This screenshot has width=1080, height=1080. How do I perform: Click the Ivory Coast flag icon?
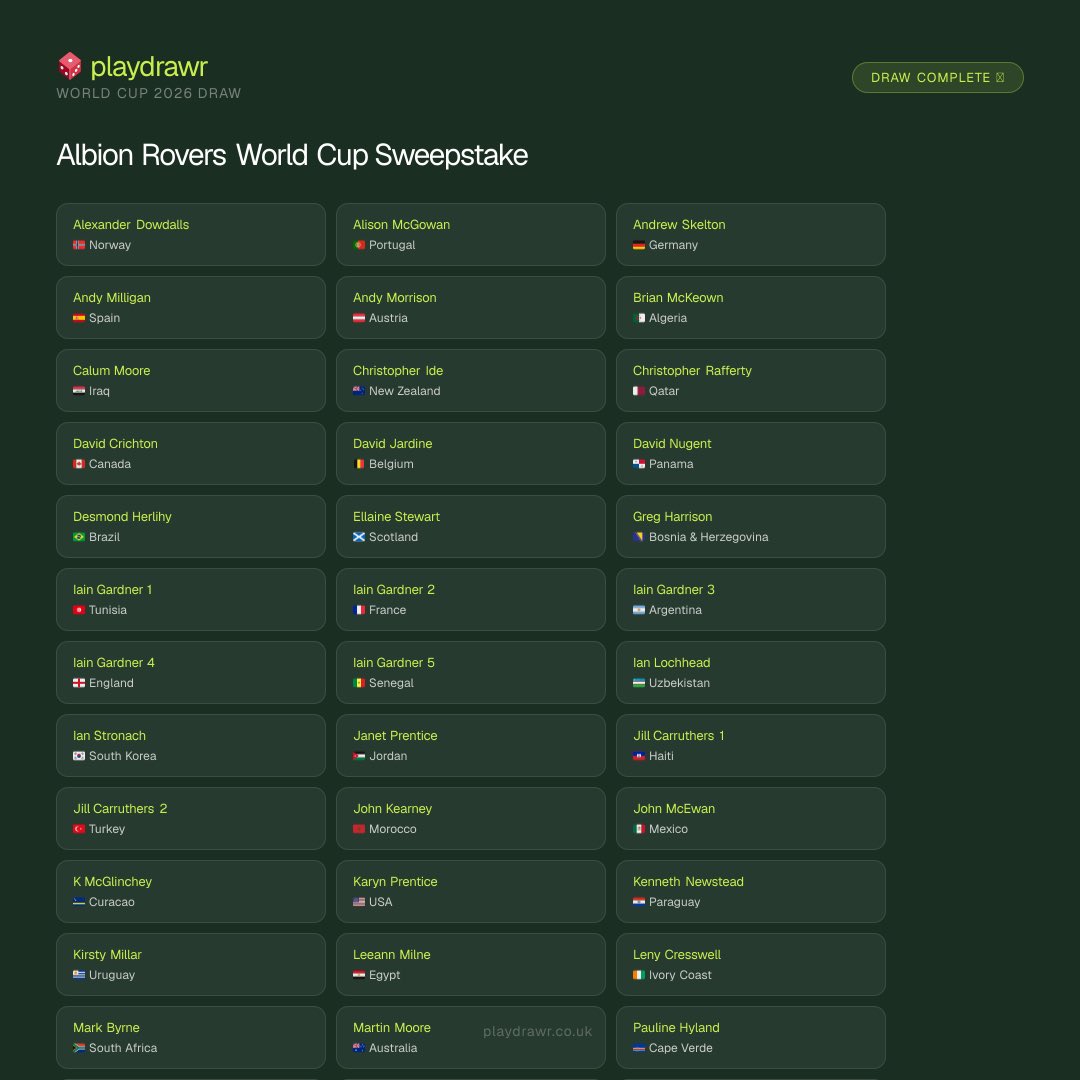click(x=639, y=975)
